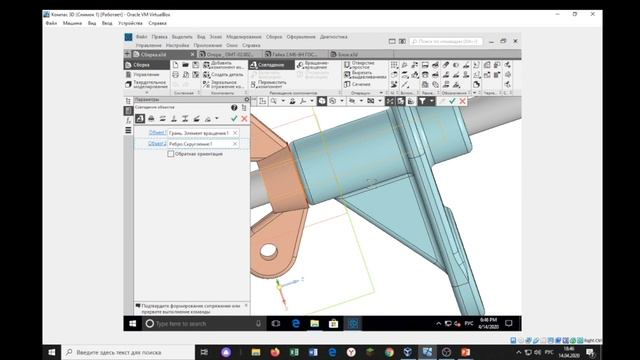This screenshot has height=360, width=640.
Task: Choose the first mate-type icon in Parameters panel
Action: pyautogui.click(x=140, y=118)
